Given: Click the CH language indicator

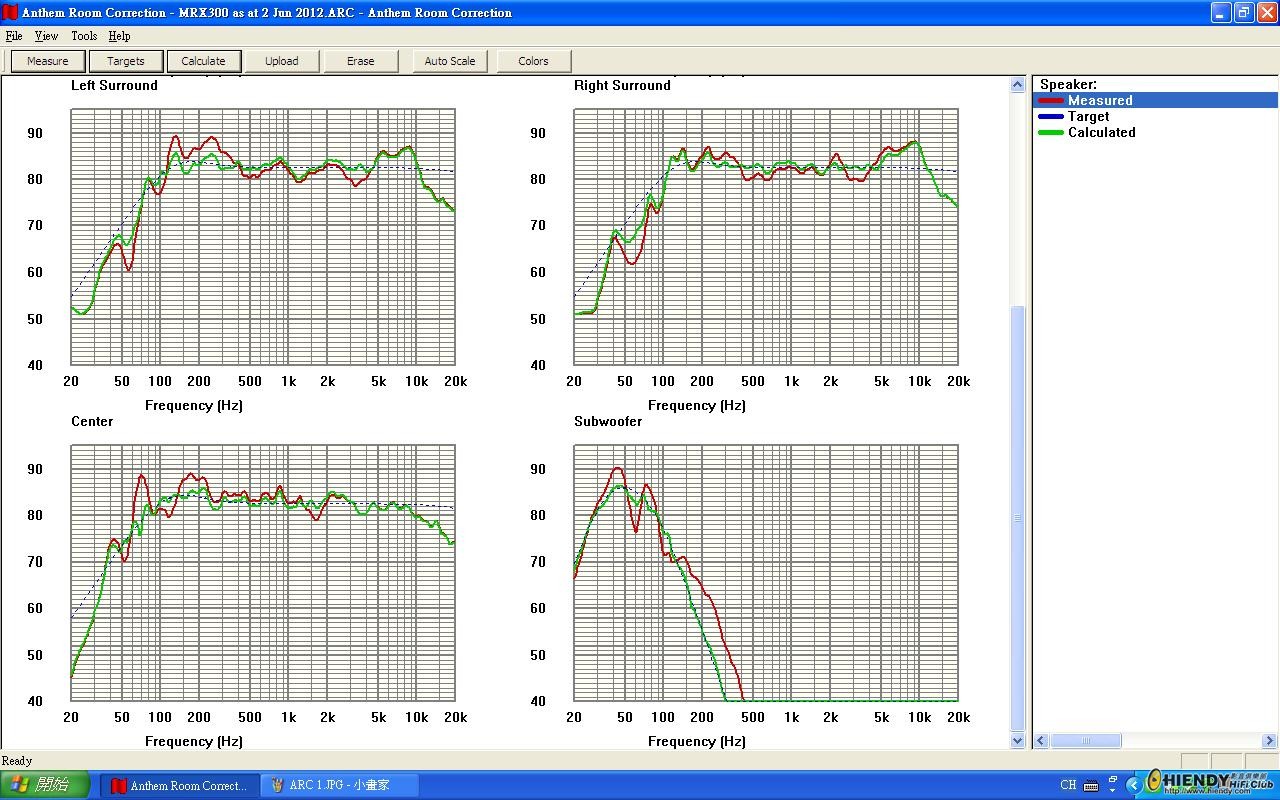Looking at the screenshot, I should tap(1068, 786).
